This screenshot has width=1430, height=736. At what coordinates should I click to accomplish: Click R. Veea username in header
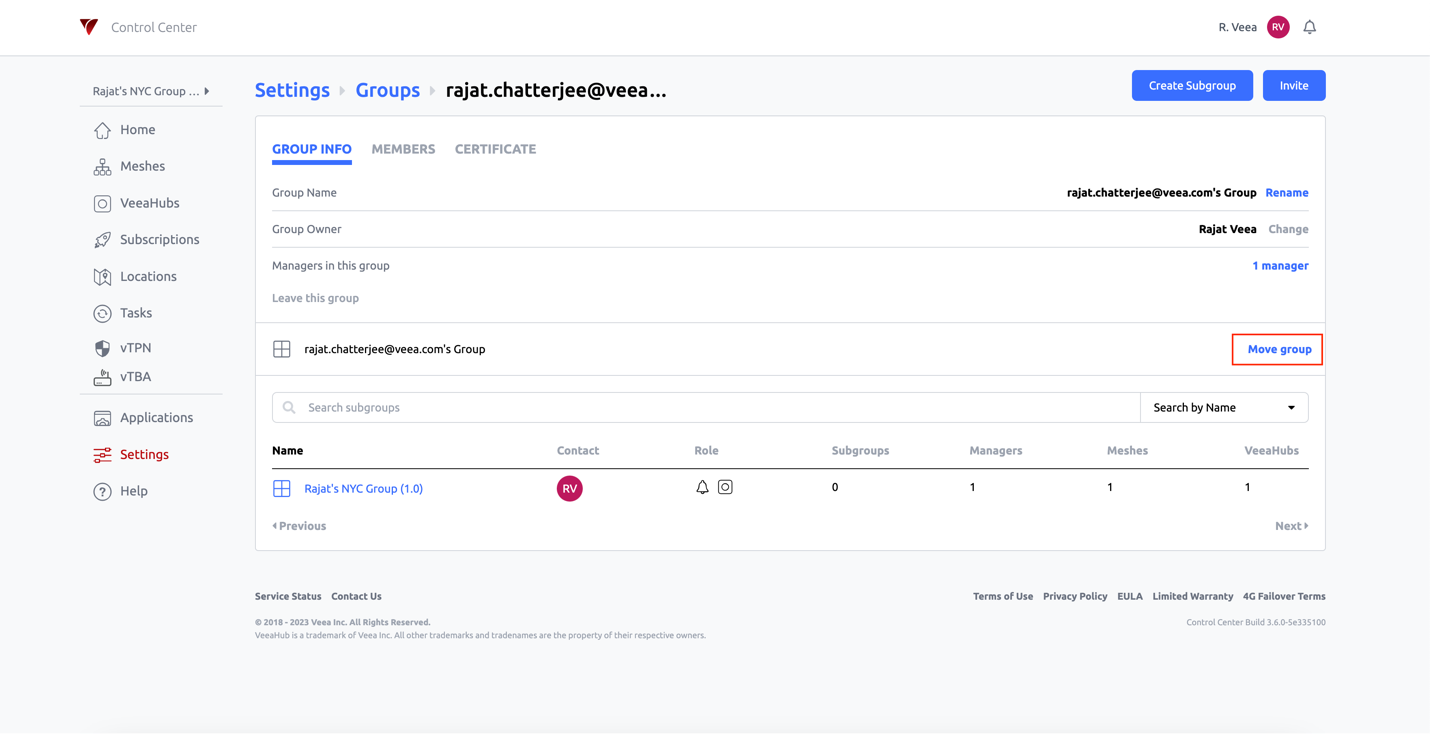coord(1238,27)
